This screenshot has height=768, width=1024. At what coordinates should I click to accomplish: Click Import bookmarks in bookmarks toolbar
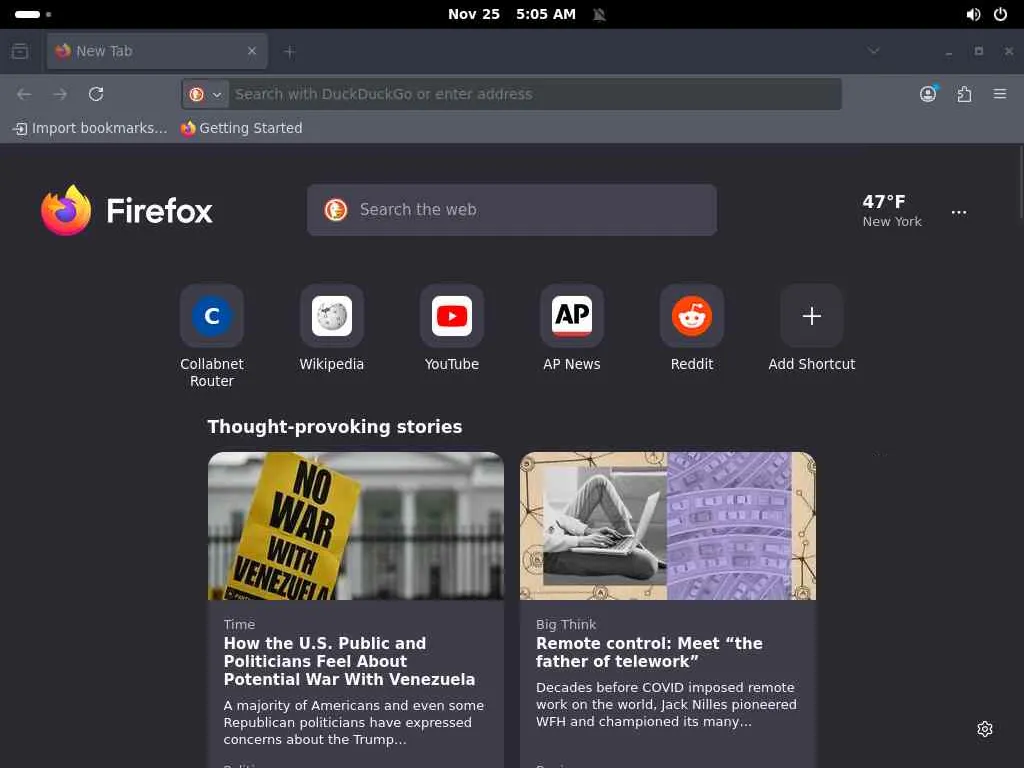pyautogui.click(x=90, y=128)
